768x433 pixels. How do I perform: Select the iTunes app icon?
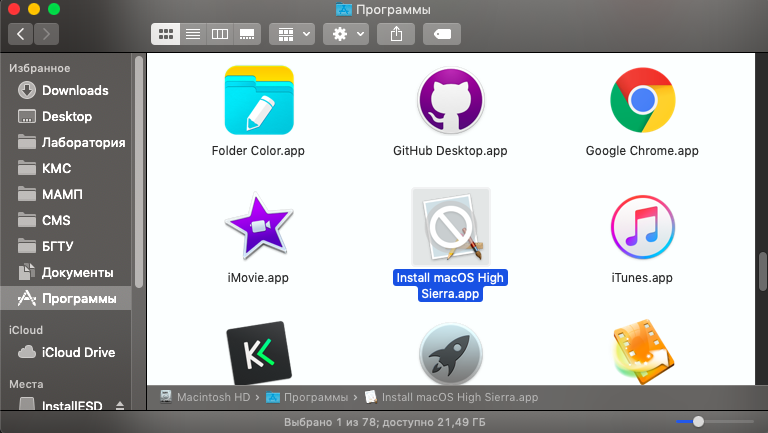643,227
